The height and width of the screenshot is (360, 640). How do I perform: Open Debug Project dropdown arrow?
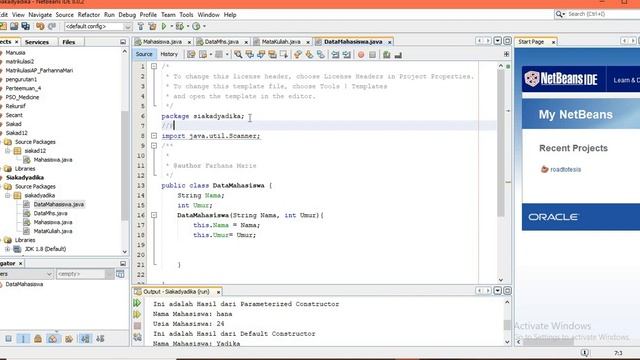tap(187, 26)
